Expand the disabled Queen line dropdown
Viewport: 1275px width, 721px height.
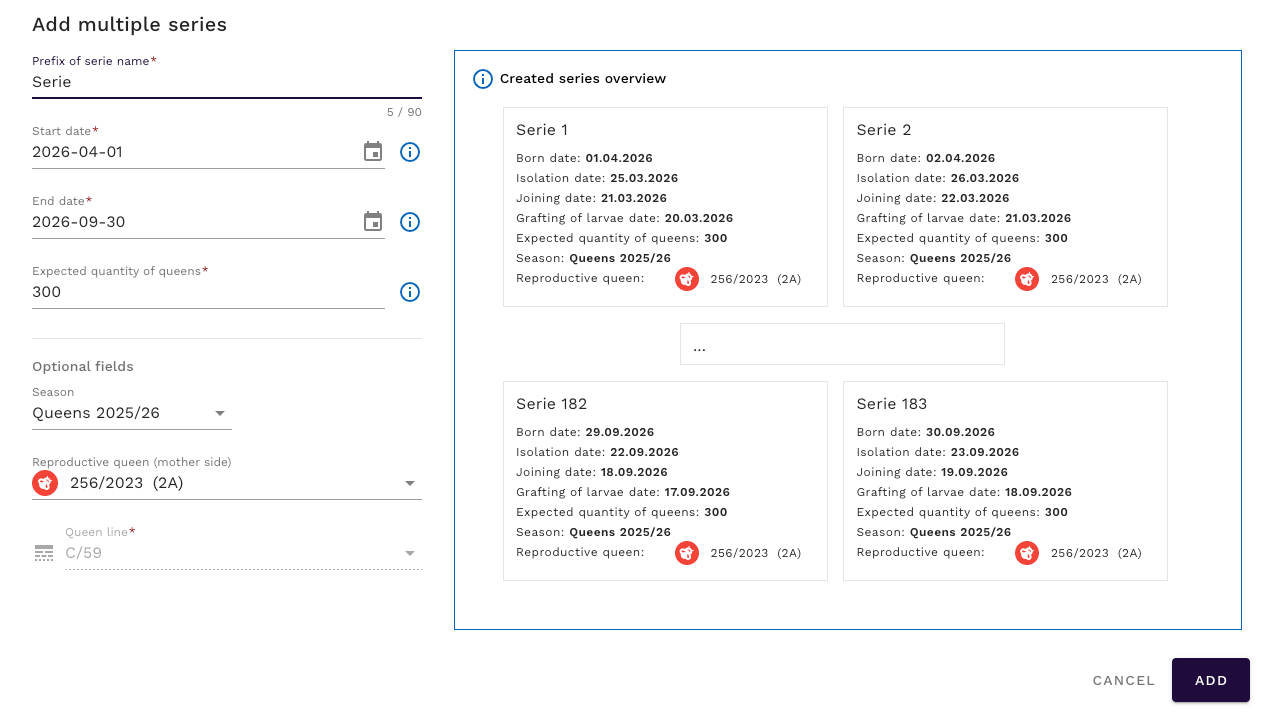pos(409,553)
